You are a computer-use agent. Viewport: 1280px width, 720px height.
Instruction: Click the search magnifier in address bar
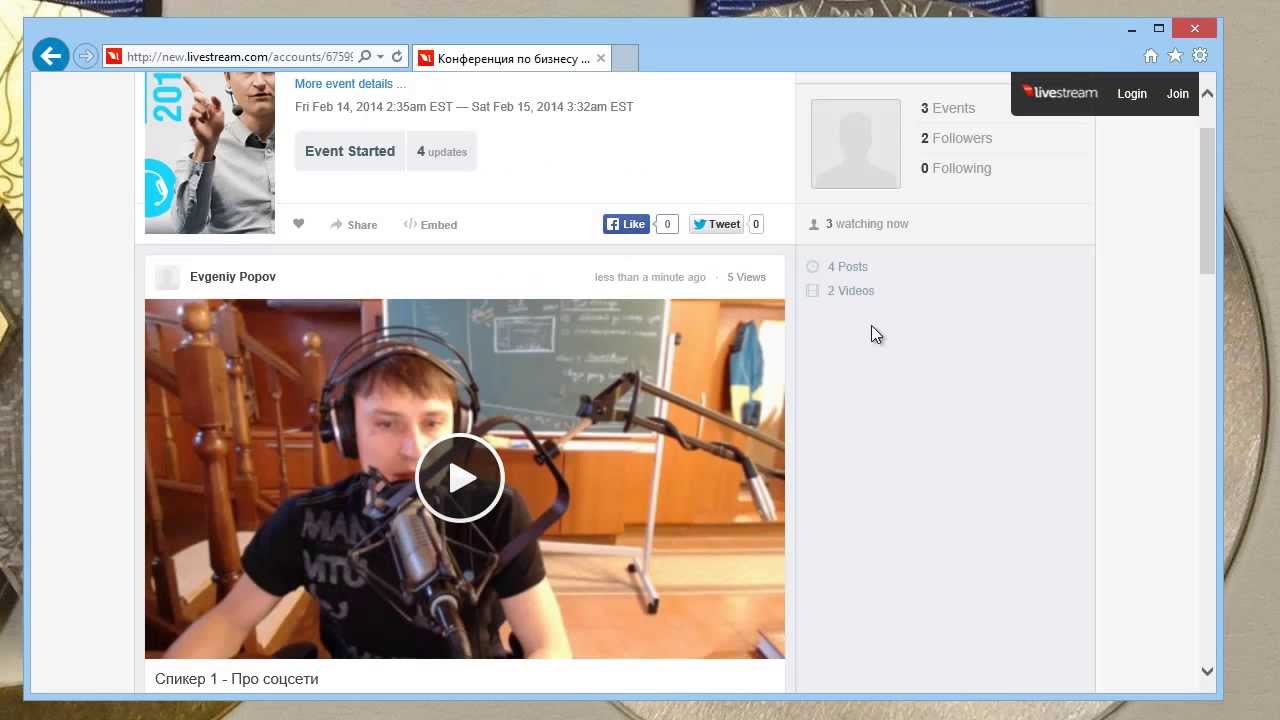coord(365,57)
